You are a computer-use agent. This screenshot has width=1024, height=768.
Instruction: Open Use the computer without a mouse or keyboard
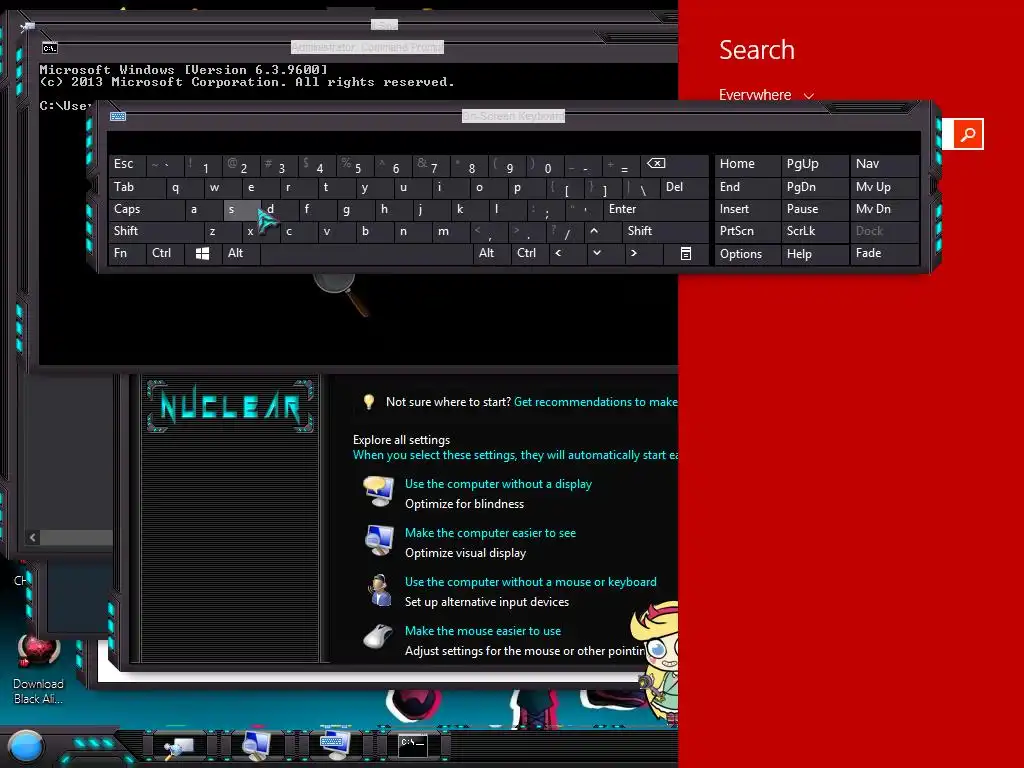[x=531, y=582]
